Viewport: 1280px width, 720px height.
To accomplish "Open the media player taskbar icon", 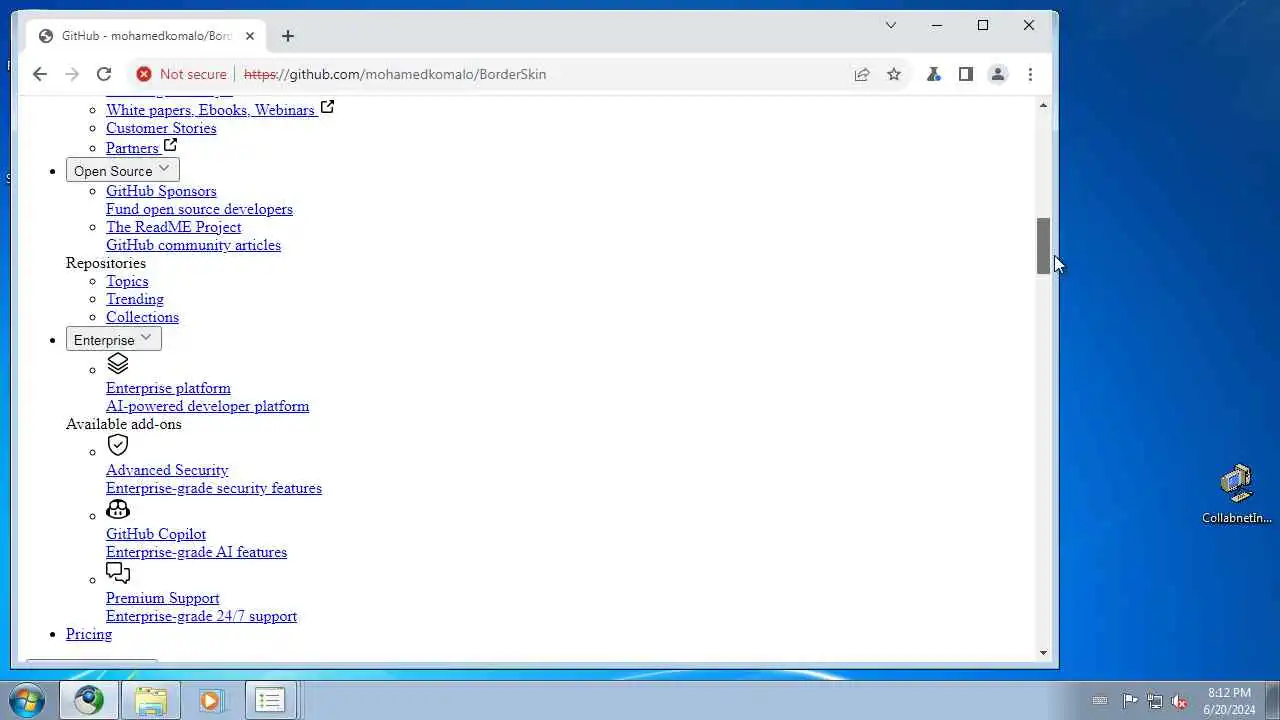I will 210,700.
